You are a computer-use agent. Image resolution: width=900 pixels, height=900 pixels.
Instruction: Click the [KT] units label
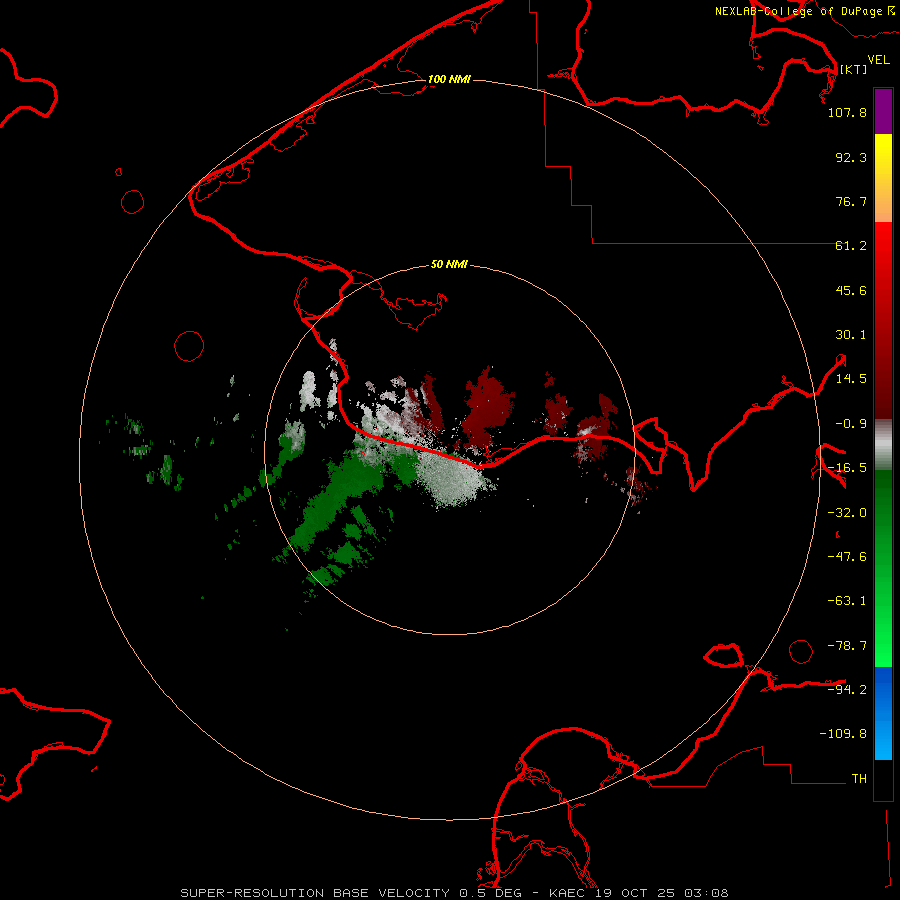(853, 69)
